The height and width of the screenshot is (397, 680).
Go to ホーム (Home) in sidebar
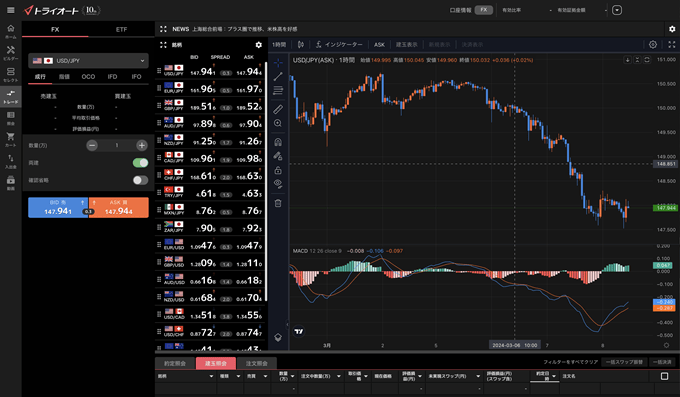click(11, 32)
